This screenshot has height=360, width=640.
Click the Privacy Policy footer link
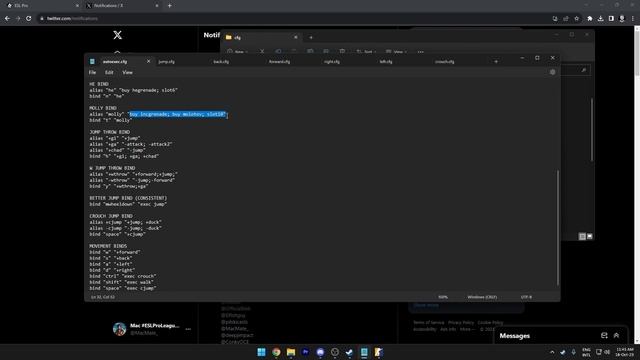461,322
